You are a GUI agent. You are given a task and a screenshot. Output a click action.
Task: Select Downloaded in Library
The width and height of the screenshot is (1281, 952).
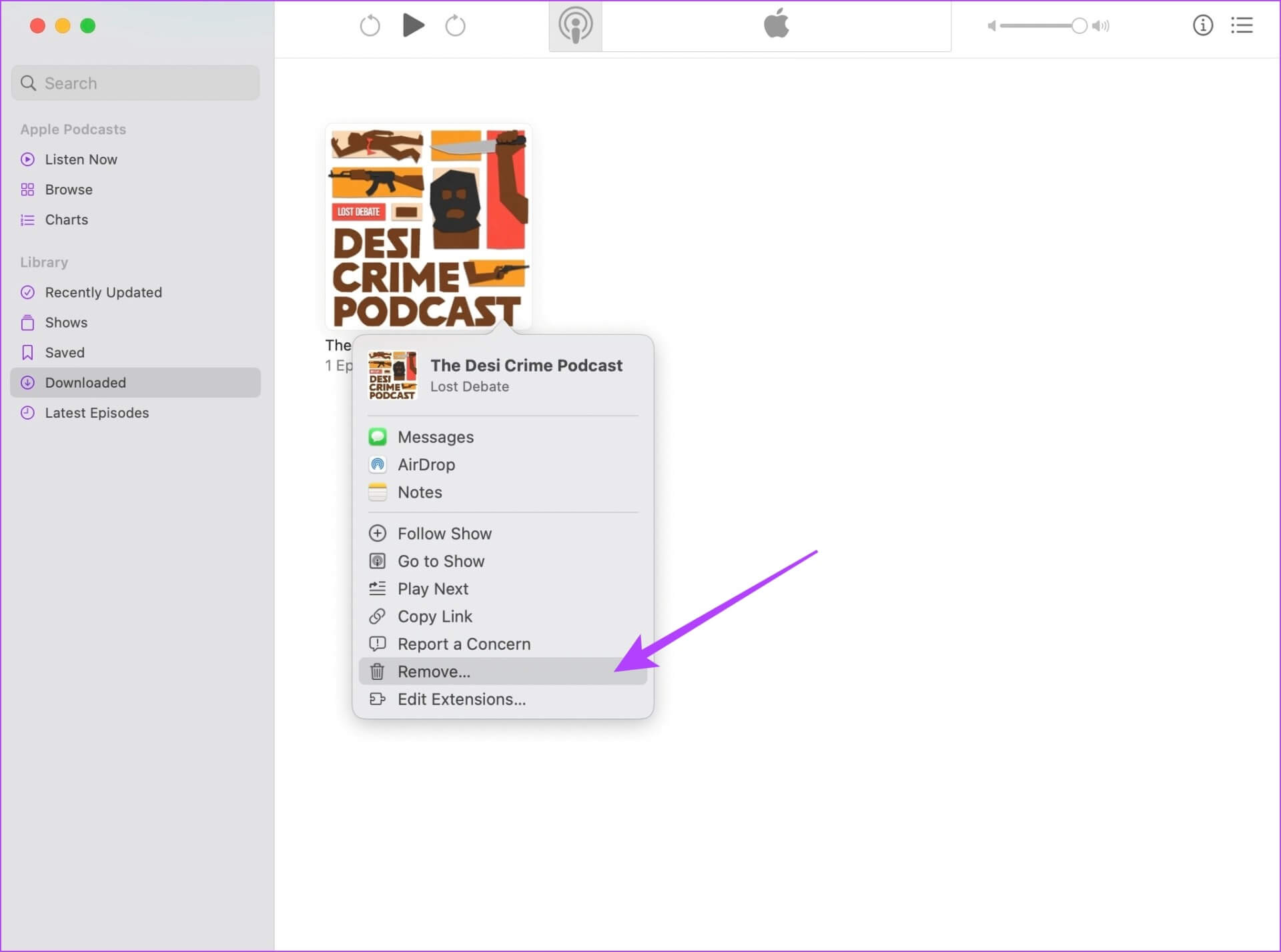click(135, 382)
